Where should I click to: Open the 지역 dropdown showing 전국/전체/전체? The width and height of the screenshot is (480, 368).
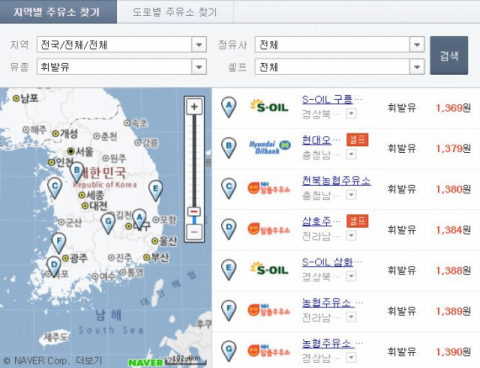pos(122,44)
